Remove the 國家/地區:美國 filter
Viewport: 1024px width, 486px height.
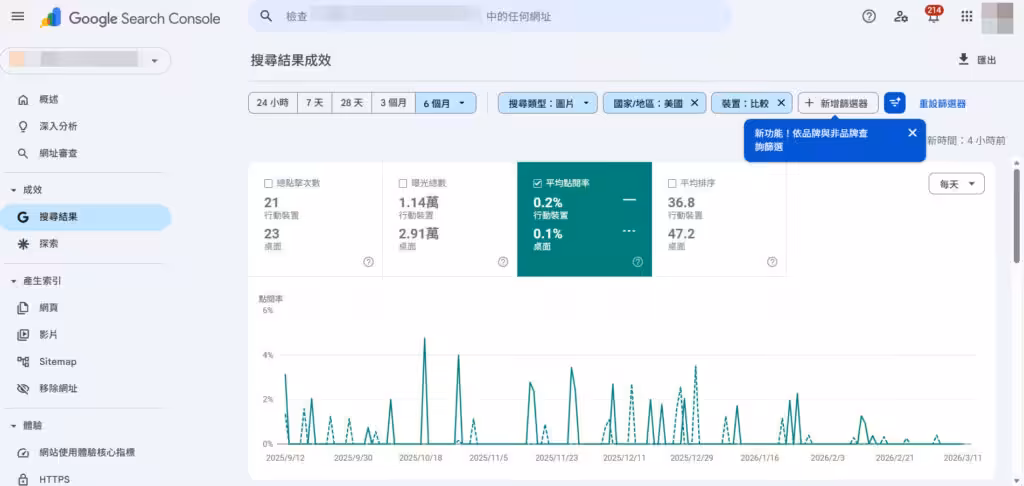tap(694, 103)
